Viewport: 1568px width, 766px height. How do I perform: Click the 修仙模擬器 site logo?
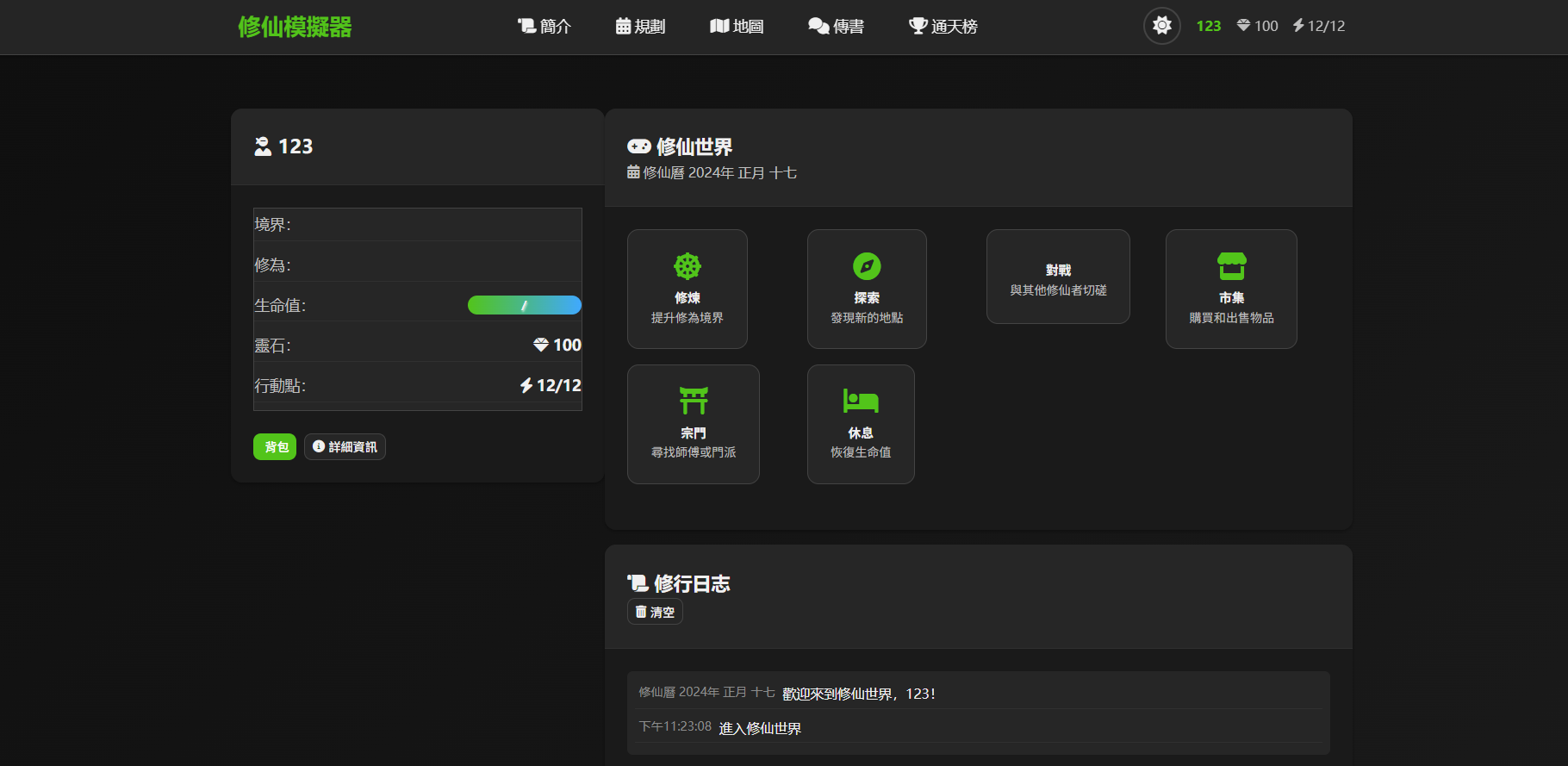coord(295,27)
